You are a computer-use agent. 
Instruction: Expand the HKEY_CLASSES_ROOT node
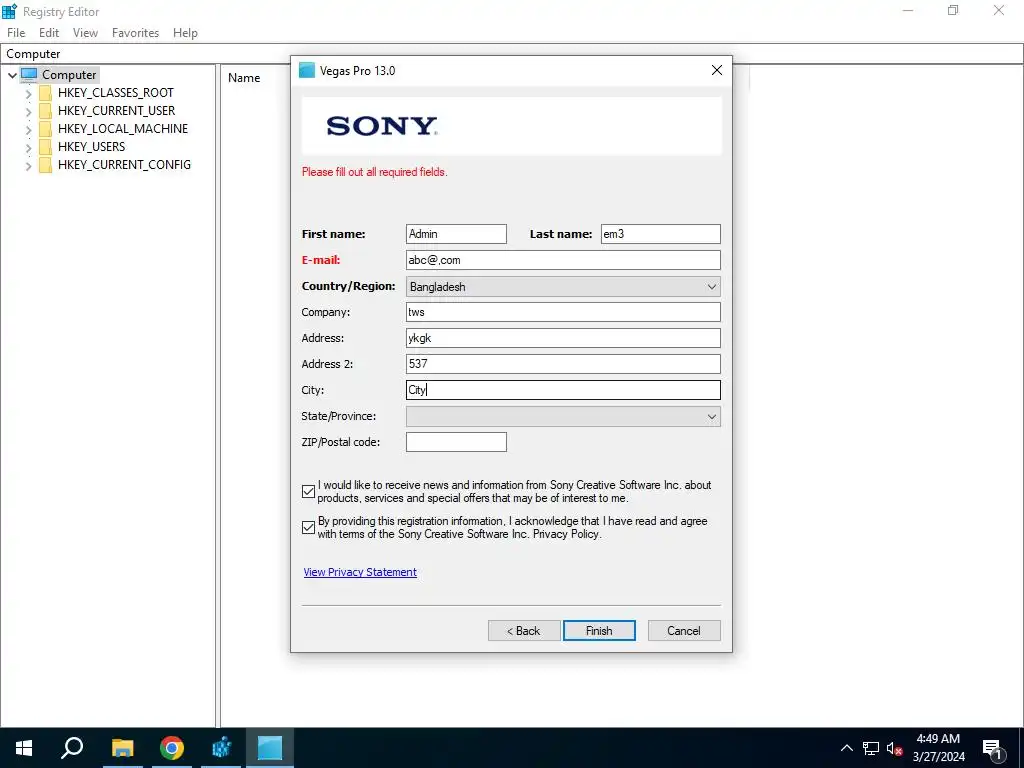(x=28, y=93)
